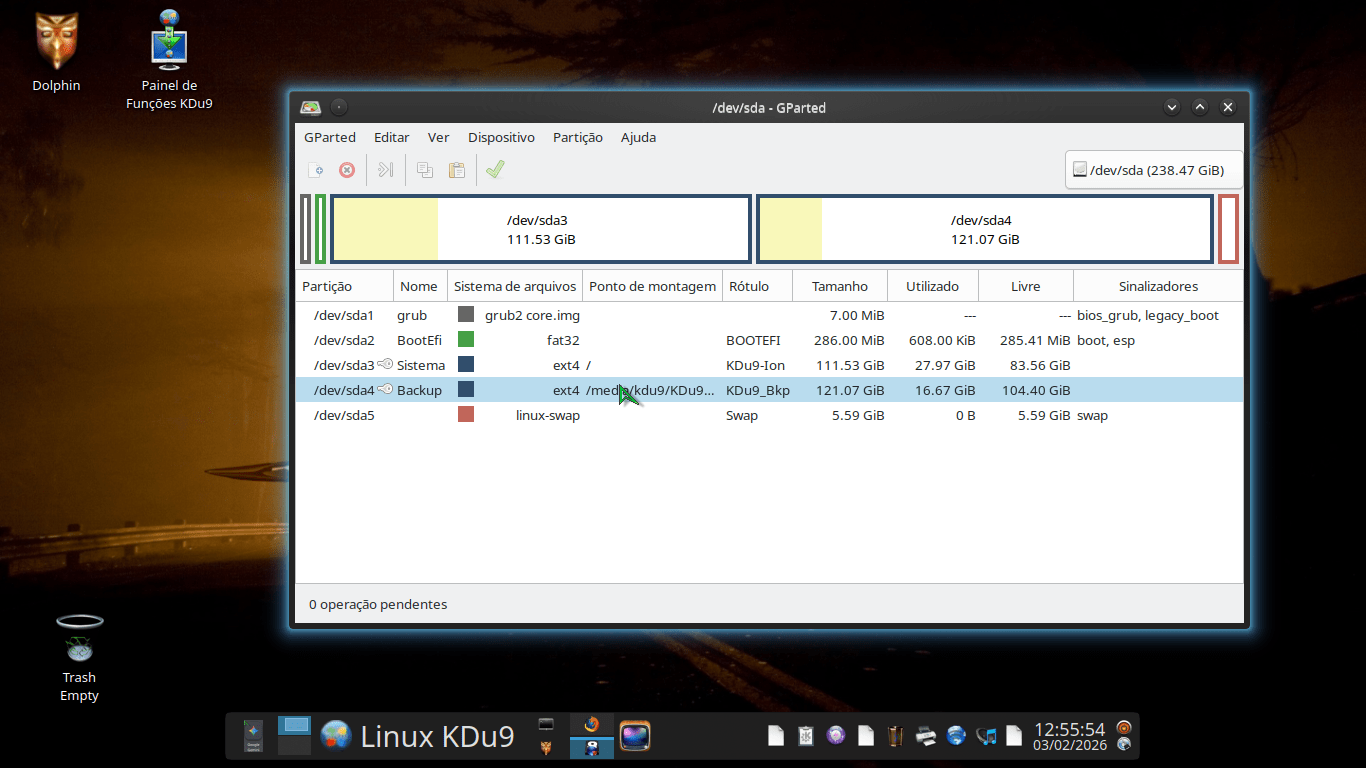Viewport: 1366px width, 768px height.
Task: Open the Partição menu
Action: coord(577,137)
